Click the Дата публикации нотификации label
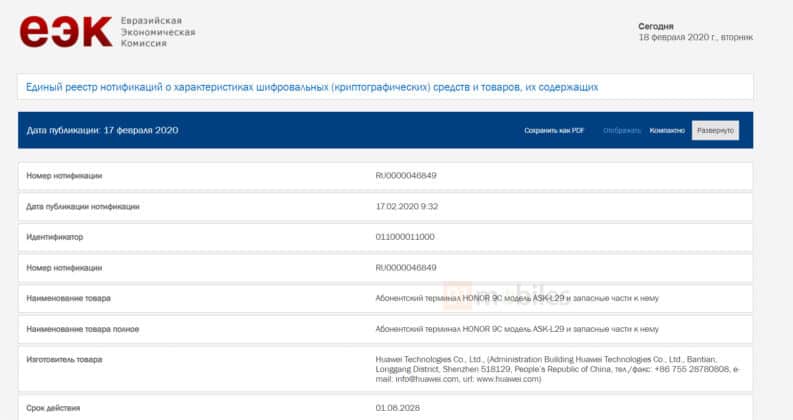The image size is (793, 420). (83, 207)
